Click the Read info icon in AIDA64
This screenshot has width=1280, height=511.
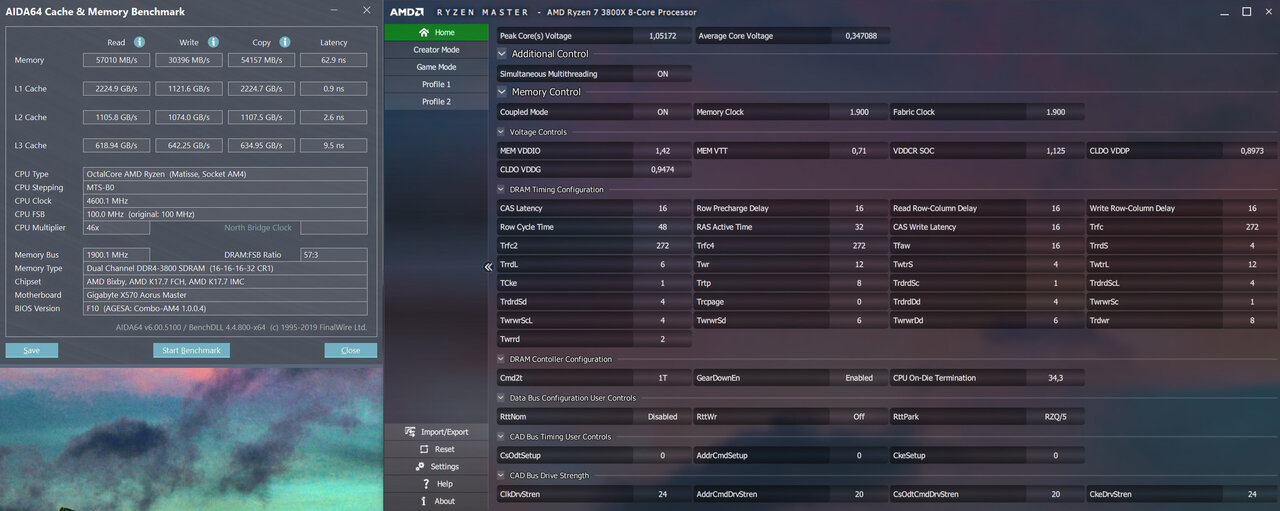pos(139,42)
